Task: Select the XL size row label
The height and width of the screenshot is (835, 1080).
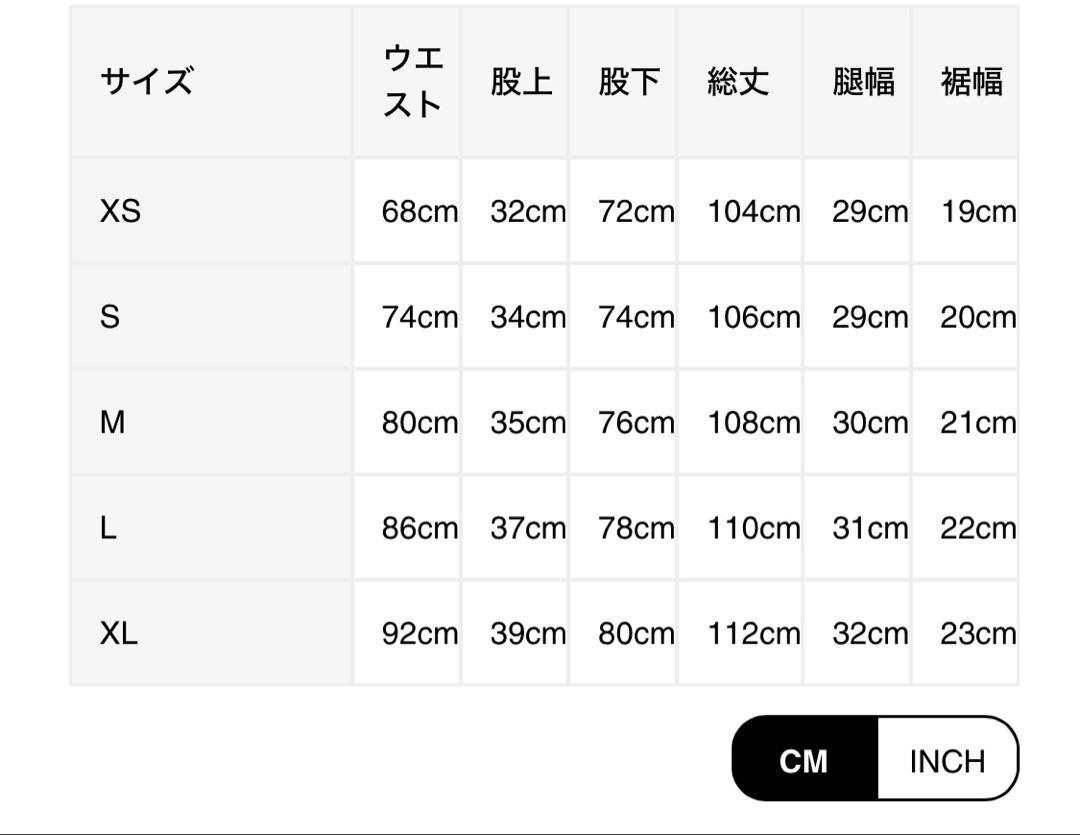Action: (211, 633)
